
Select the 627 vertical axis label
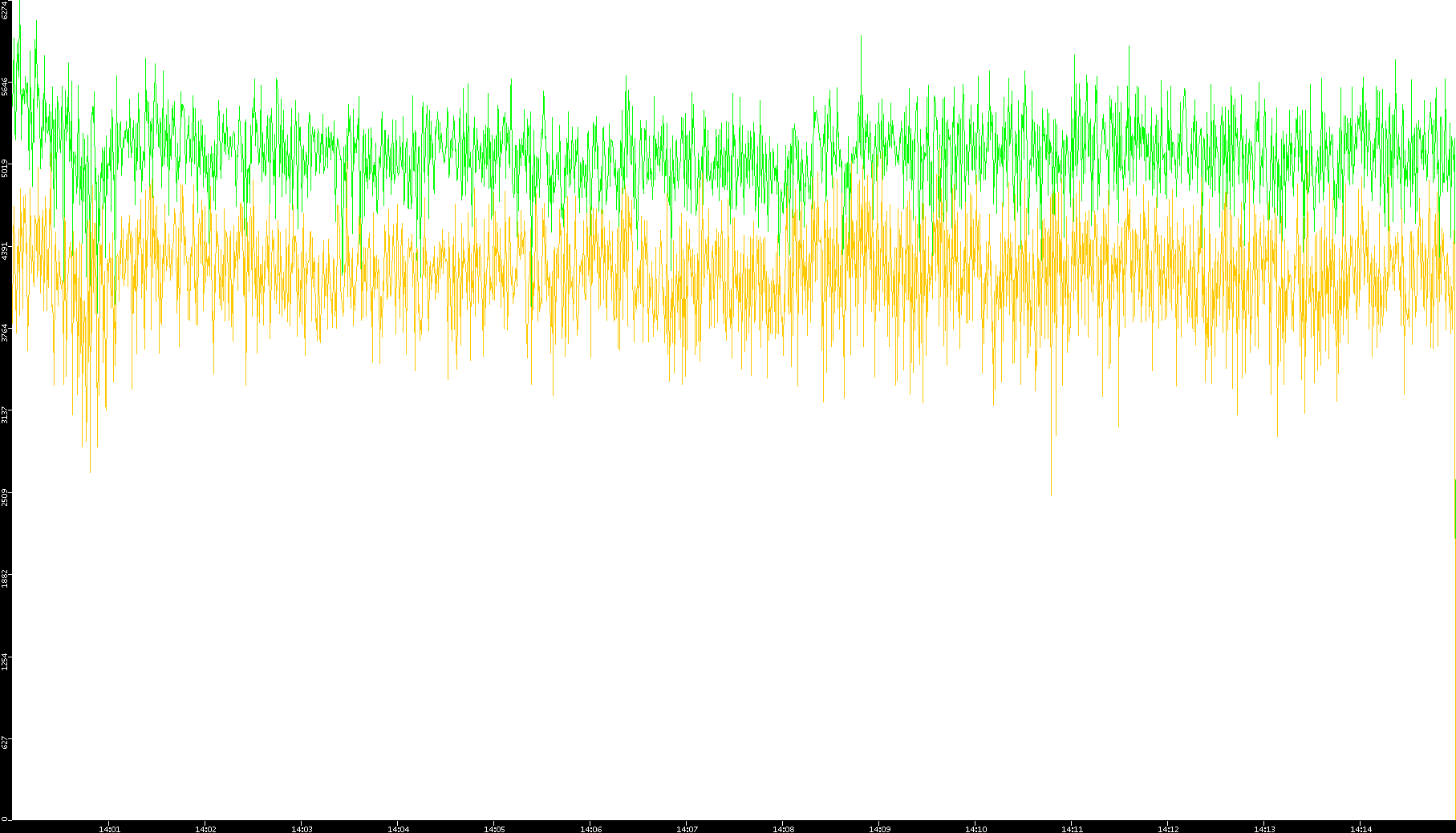point(5,743)
